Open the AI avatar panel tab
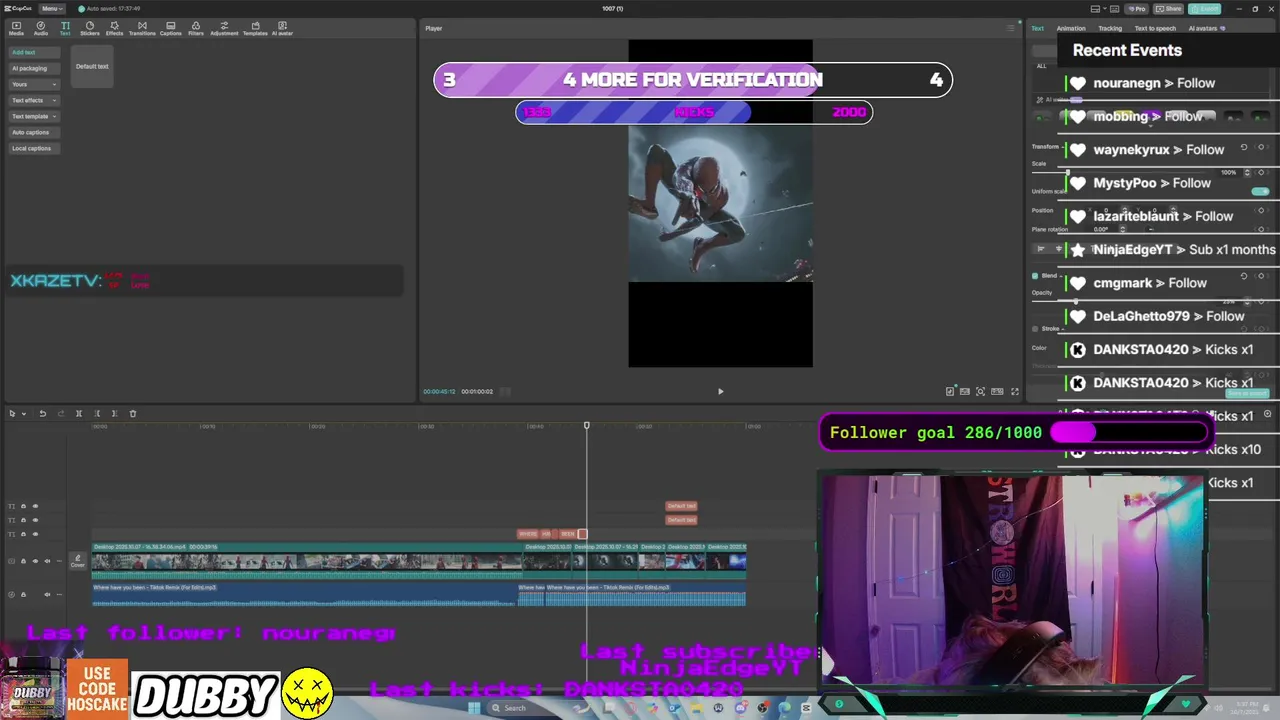This screenshot has height=720, width=1280. point(282,28)
